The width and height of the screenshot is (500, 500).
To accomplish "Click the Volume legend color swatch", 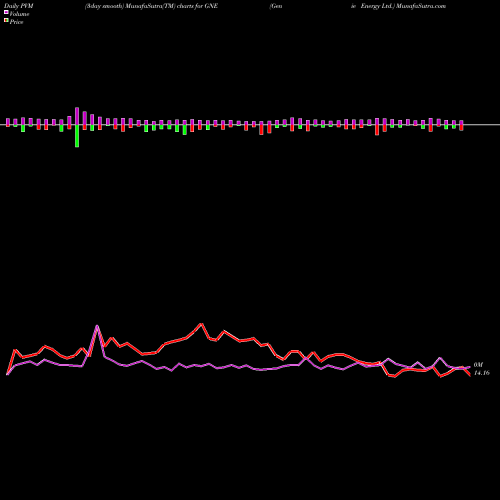I will pos(6,13).
